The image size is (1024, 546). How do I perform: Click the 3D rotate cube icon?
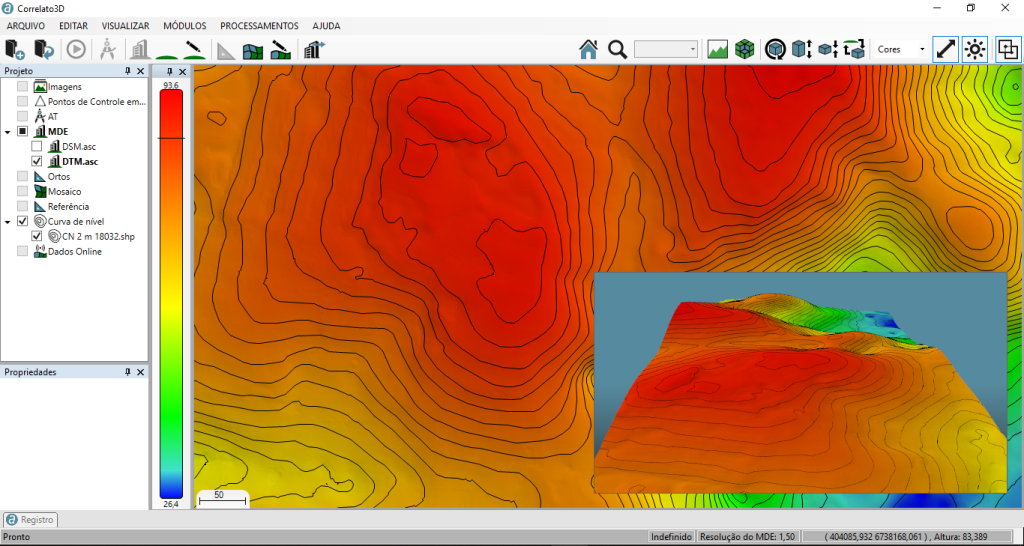(774, 49)
